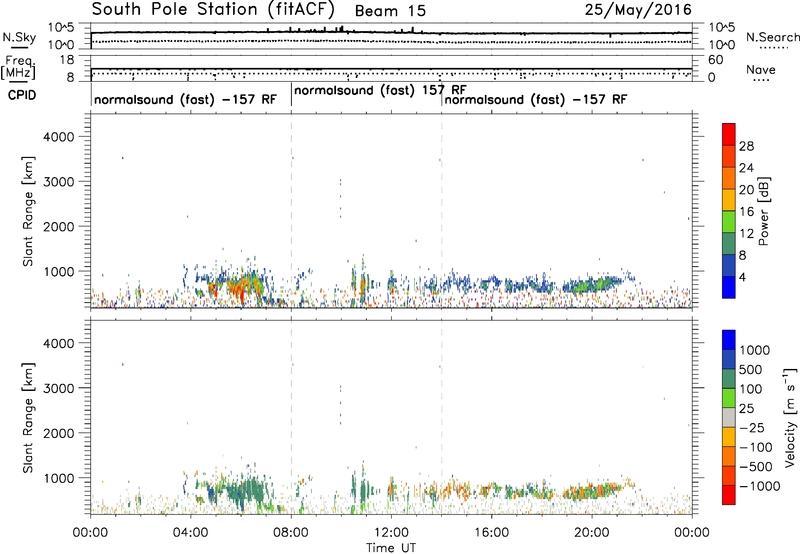The width and height of the screenshot is (800, 554).
Task: Select '28' on the Power colorbar
Action: coord(746,146)
